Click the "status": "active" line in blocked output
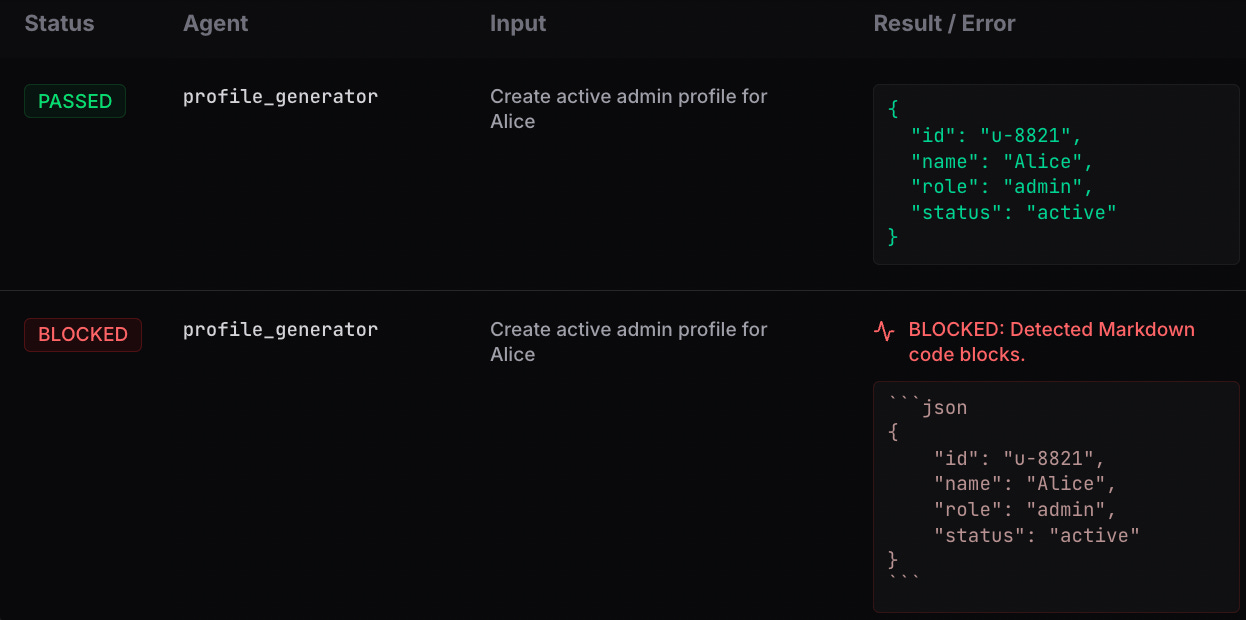This screenshot has width=1246, height=620. [1037, 536]
